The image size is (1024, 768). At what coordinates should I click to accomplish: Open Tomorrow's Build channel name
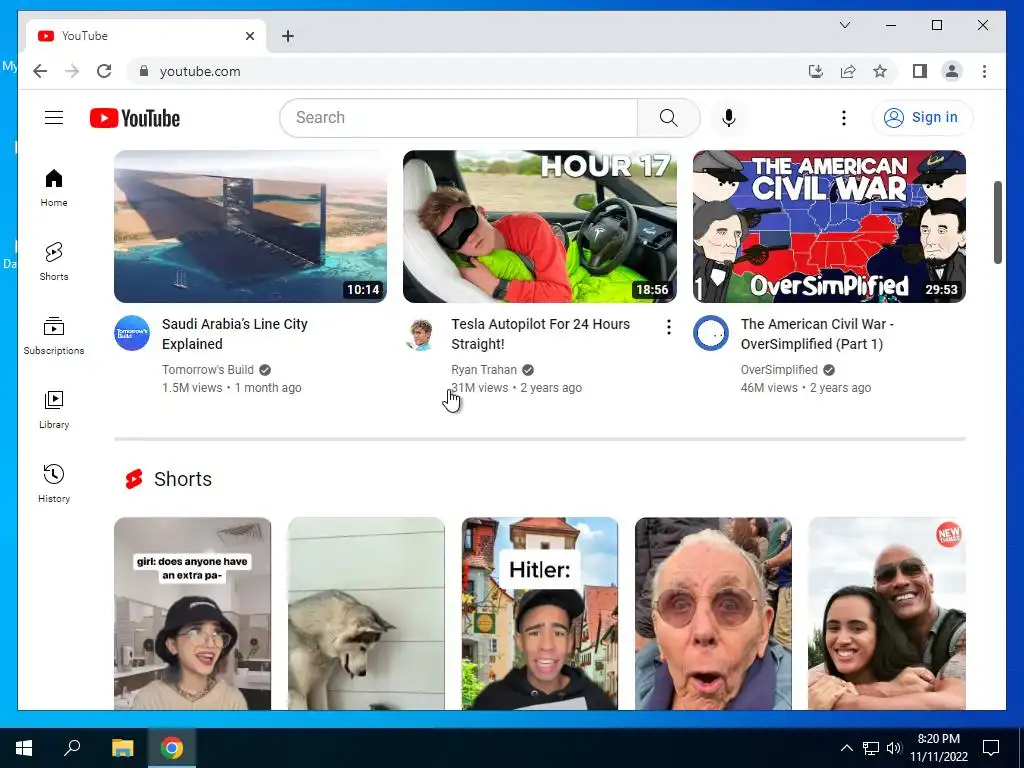coord(208,370)
